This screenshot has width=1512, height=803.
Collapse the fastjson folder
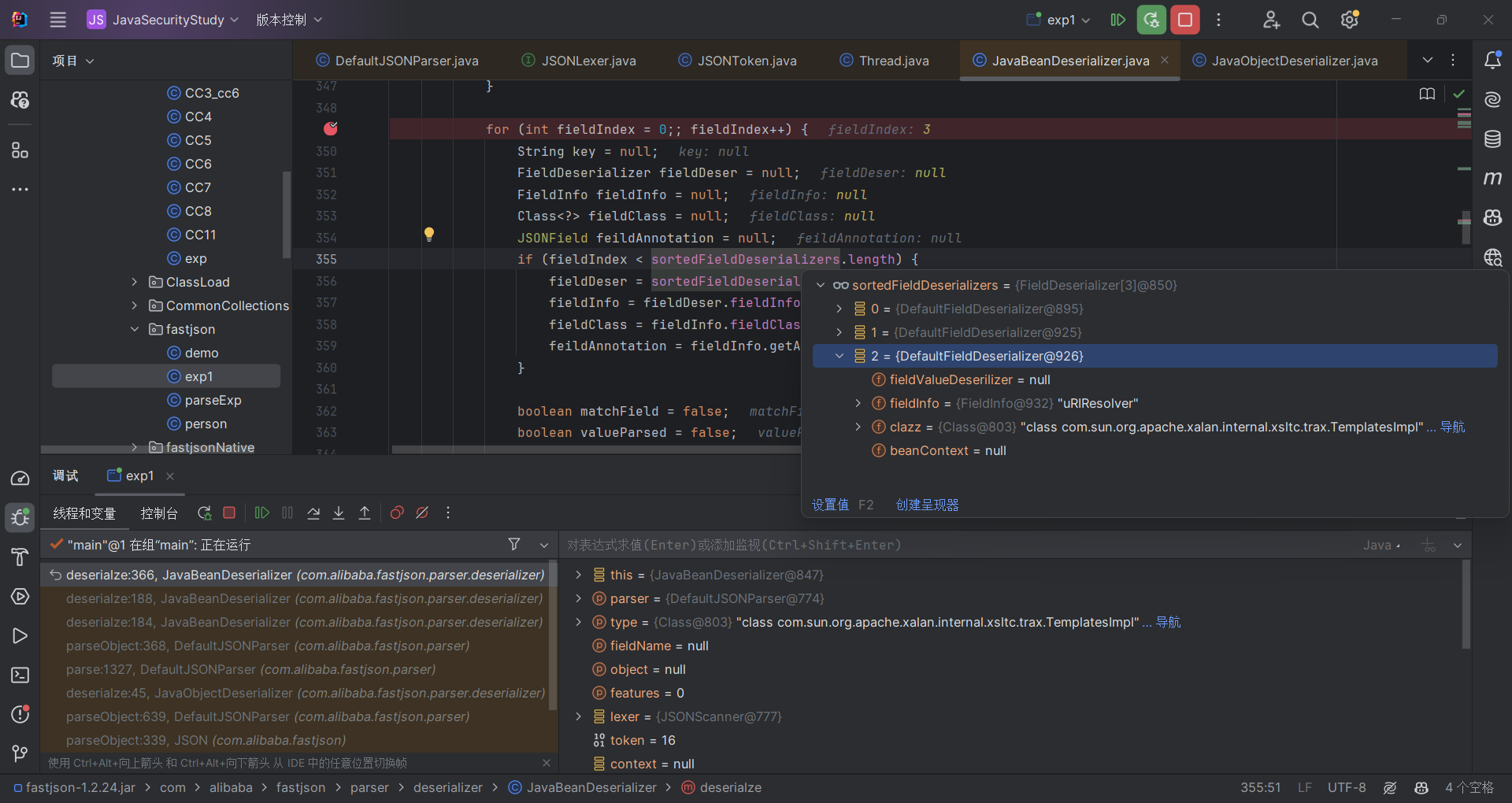[x=135, y=329]
